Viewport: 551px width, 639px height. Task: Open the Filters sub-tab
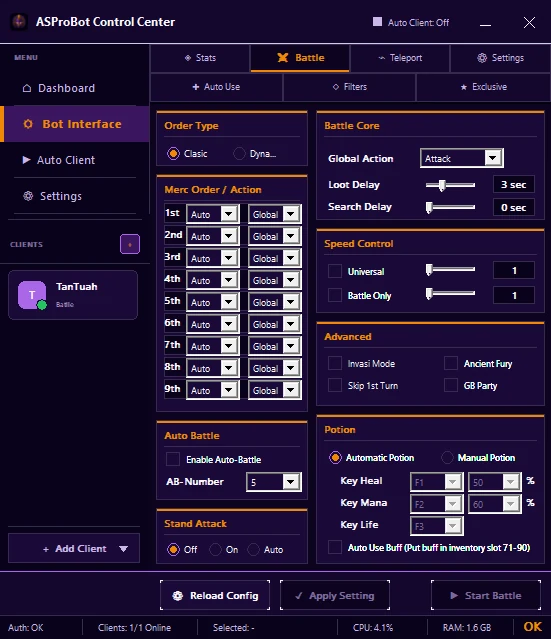point(349,87)
